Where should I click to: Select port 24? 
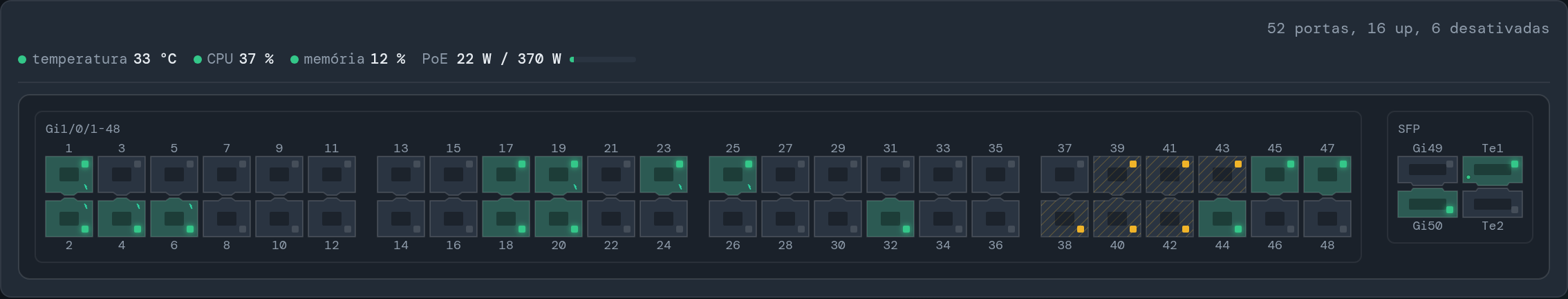tap(664, 219)
